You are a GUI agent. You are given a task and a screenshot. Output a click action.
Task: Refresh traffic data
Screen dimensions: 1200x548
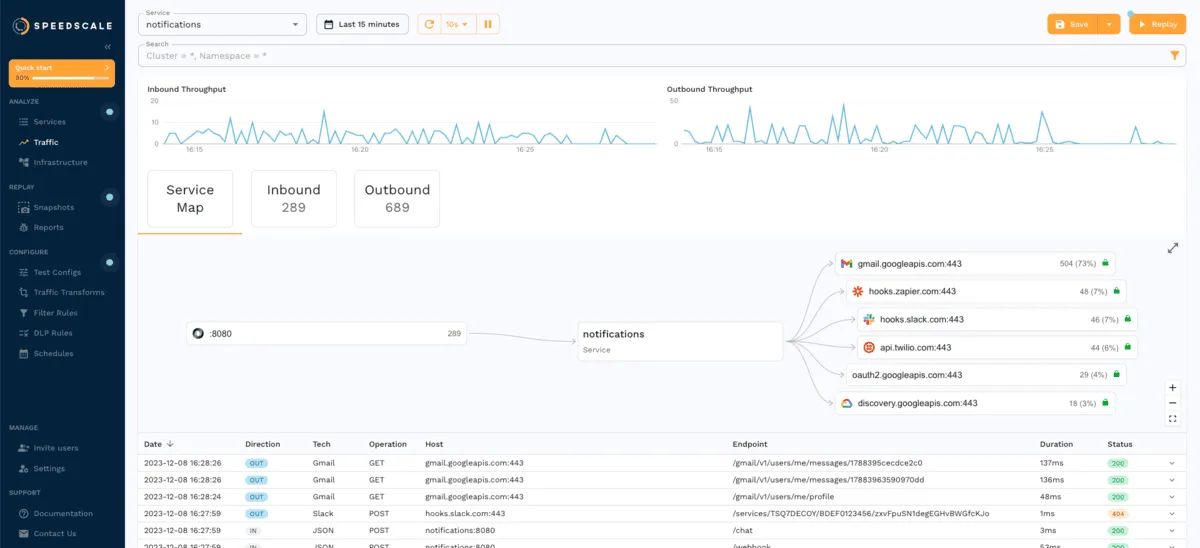429,24
